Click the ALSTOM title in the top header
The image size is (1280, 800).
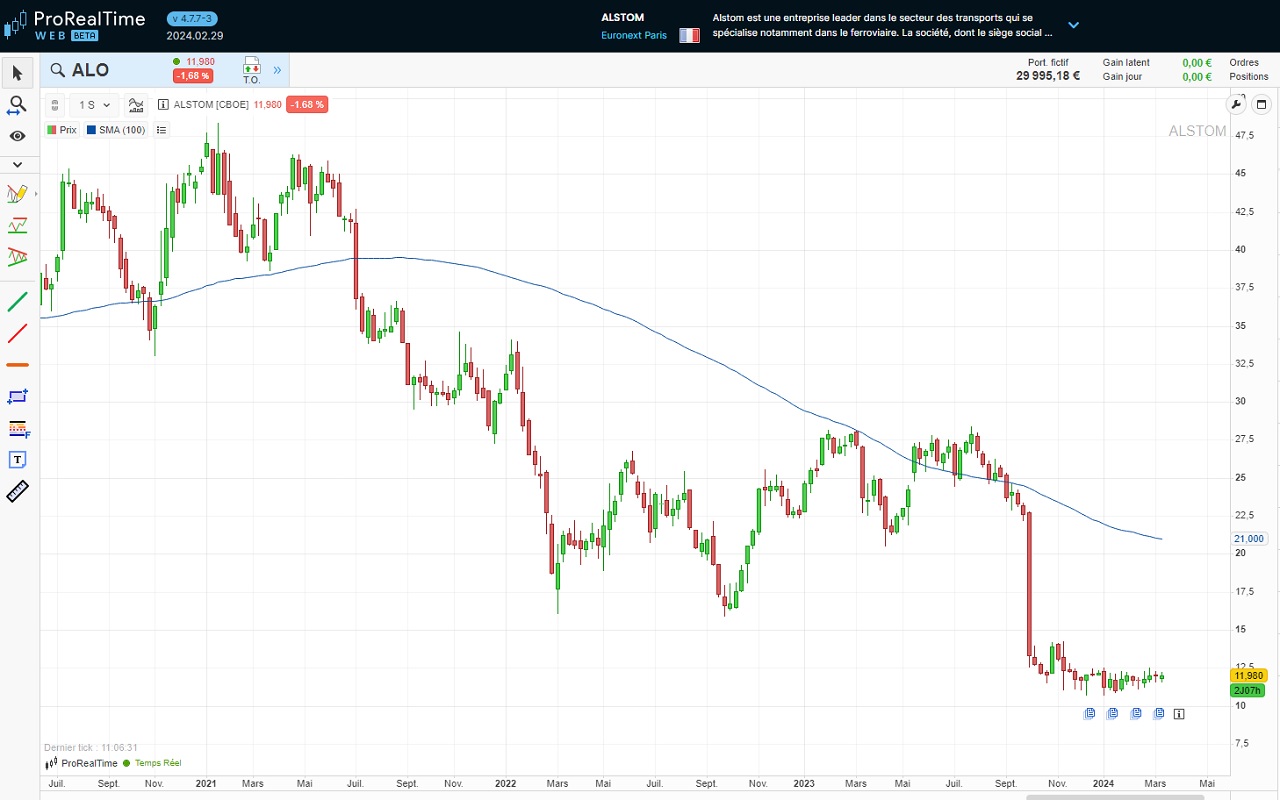point(623,17)
